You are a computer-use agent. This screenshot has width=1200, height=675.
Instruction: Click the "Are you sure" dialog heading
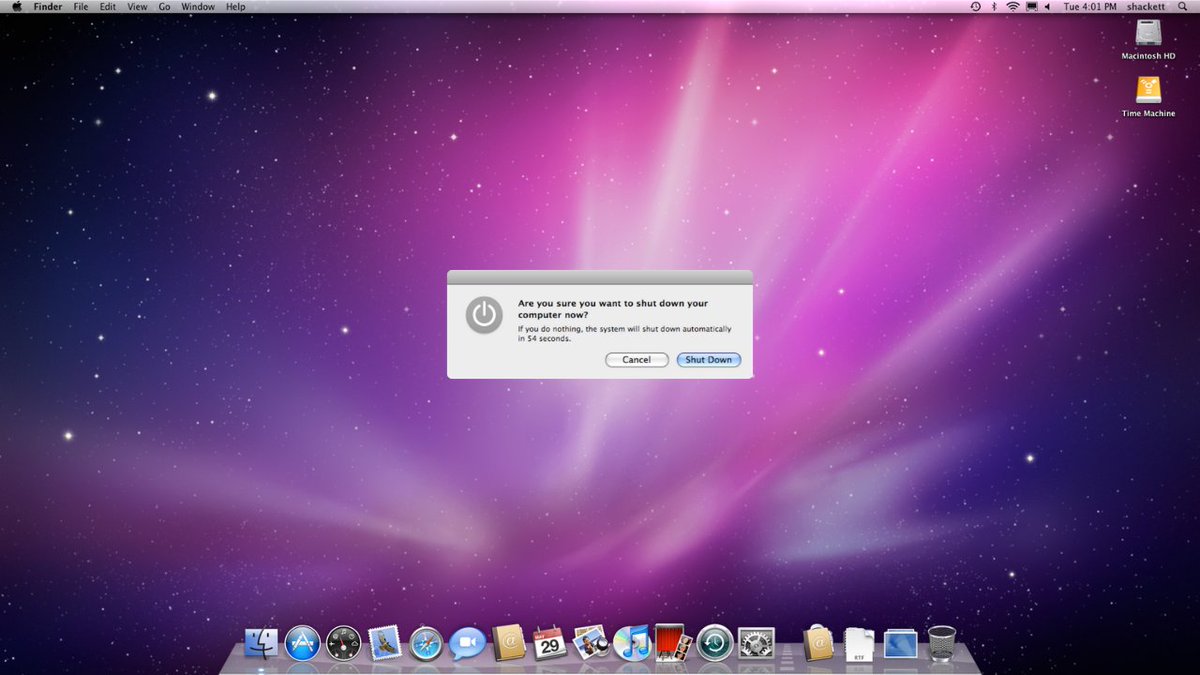click(612, 308)
